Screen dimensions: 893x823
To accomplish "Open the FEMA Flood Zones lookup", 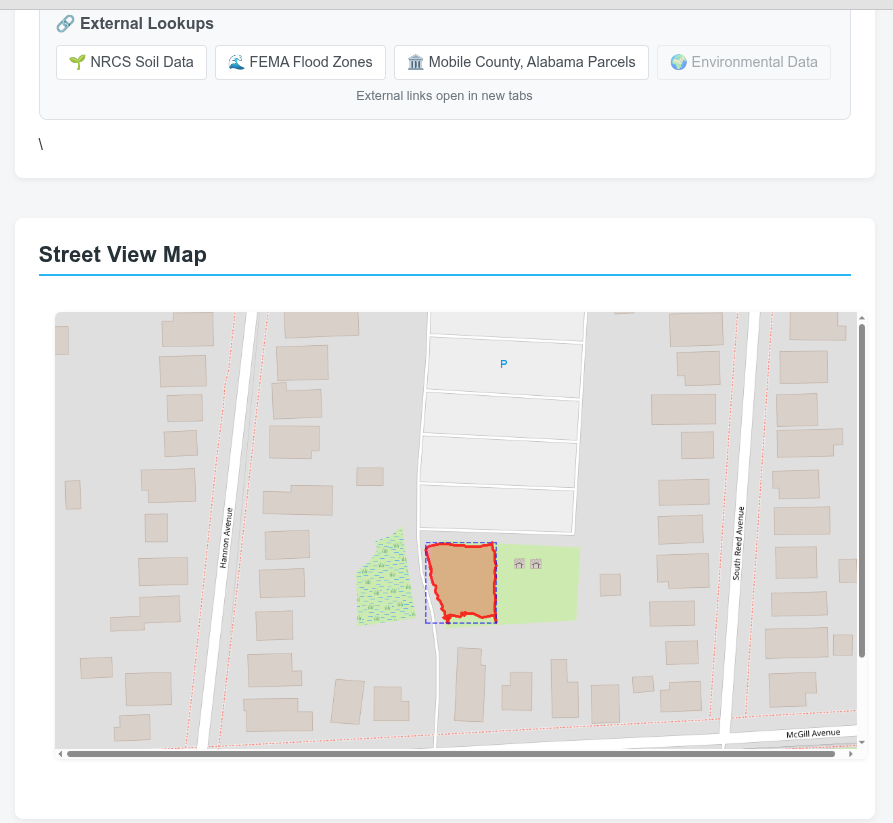I will (300, 62).
